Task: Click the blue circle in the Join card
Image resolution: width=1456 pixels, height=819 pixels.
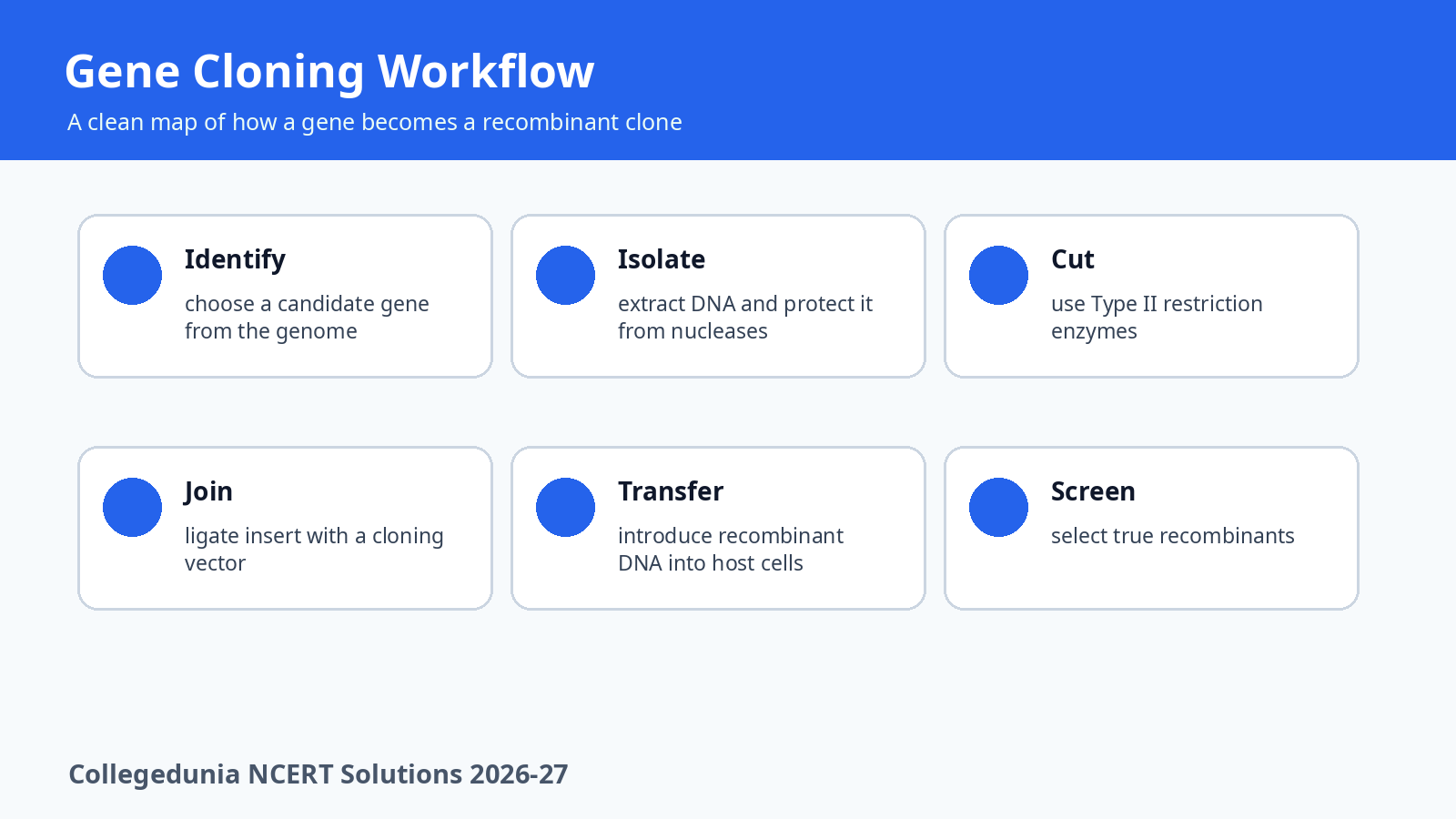Action: 132,507
